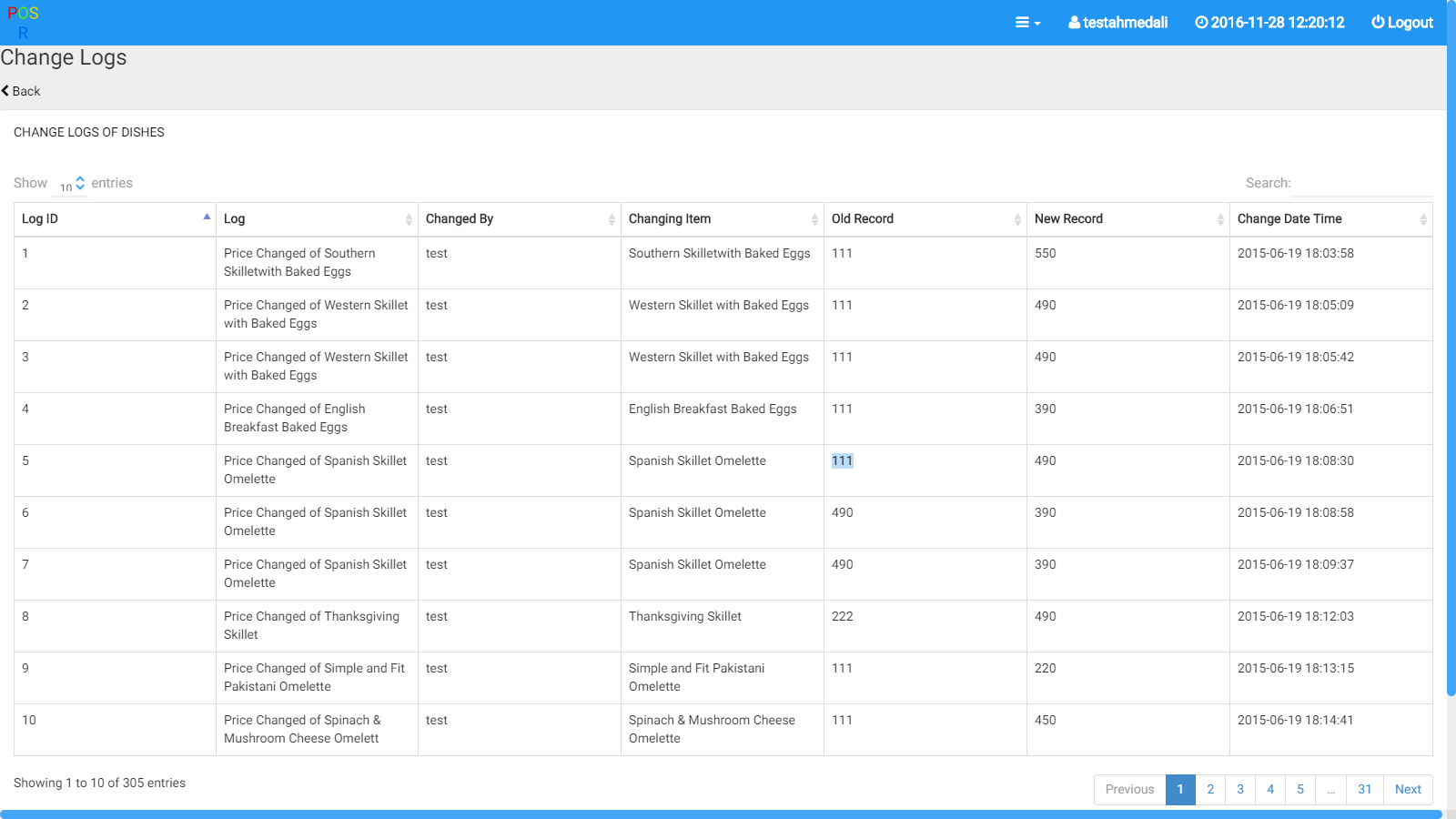Click the vertical page scrollbar

point(1451,364)
